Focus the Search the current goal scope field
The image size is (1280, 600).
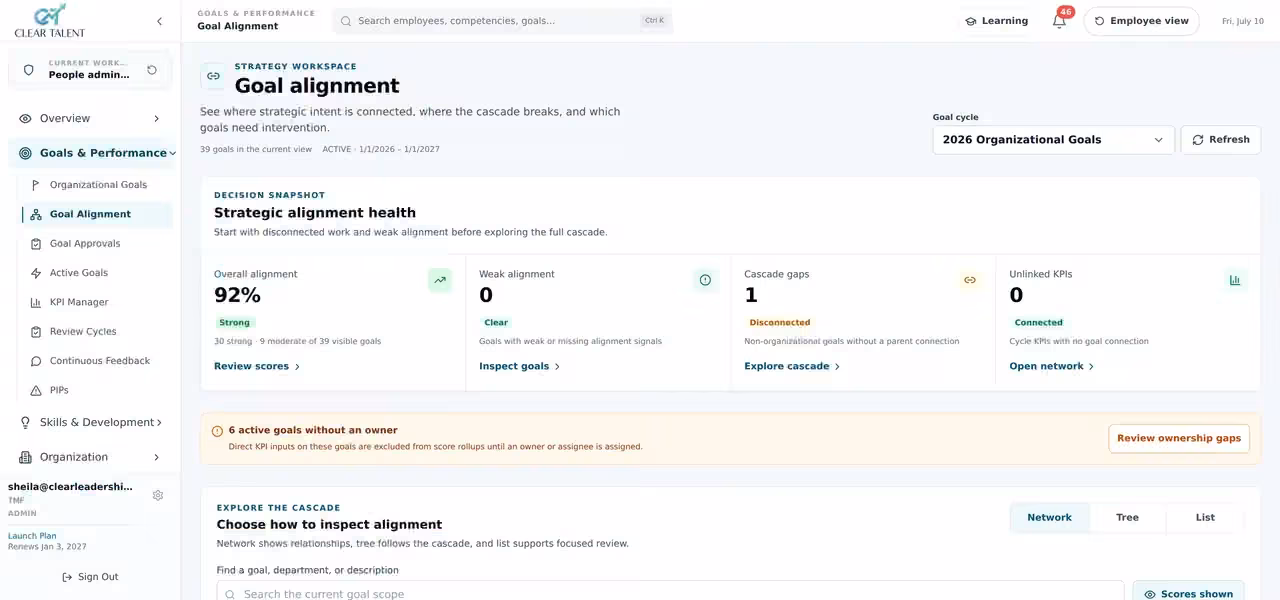(x=670, y=594)
